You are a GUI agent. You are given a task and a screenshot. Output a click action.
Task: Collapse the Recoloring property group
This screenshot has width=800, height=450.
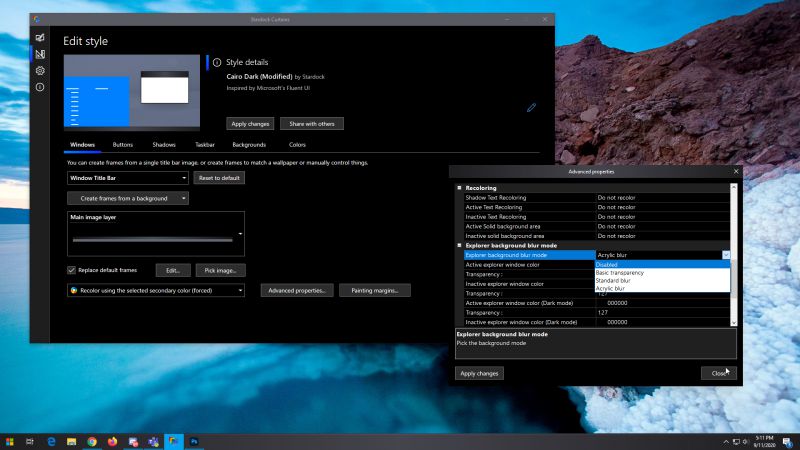point(460,188)
